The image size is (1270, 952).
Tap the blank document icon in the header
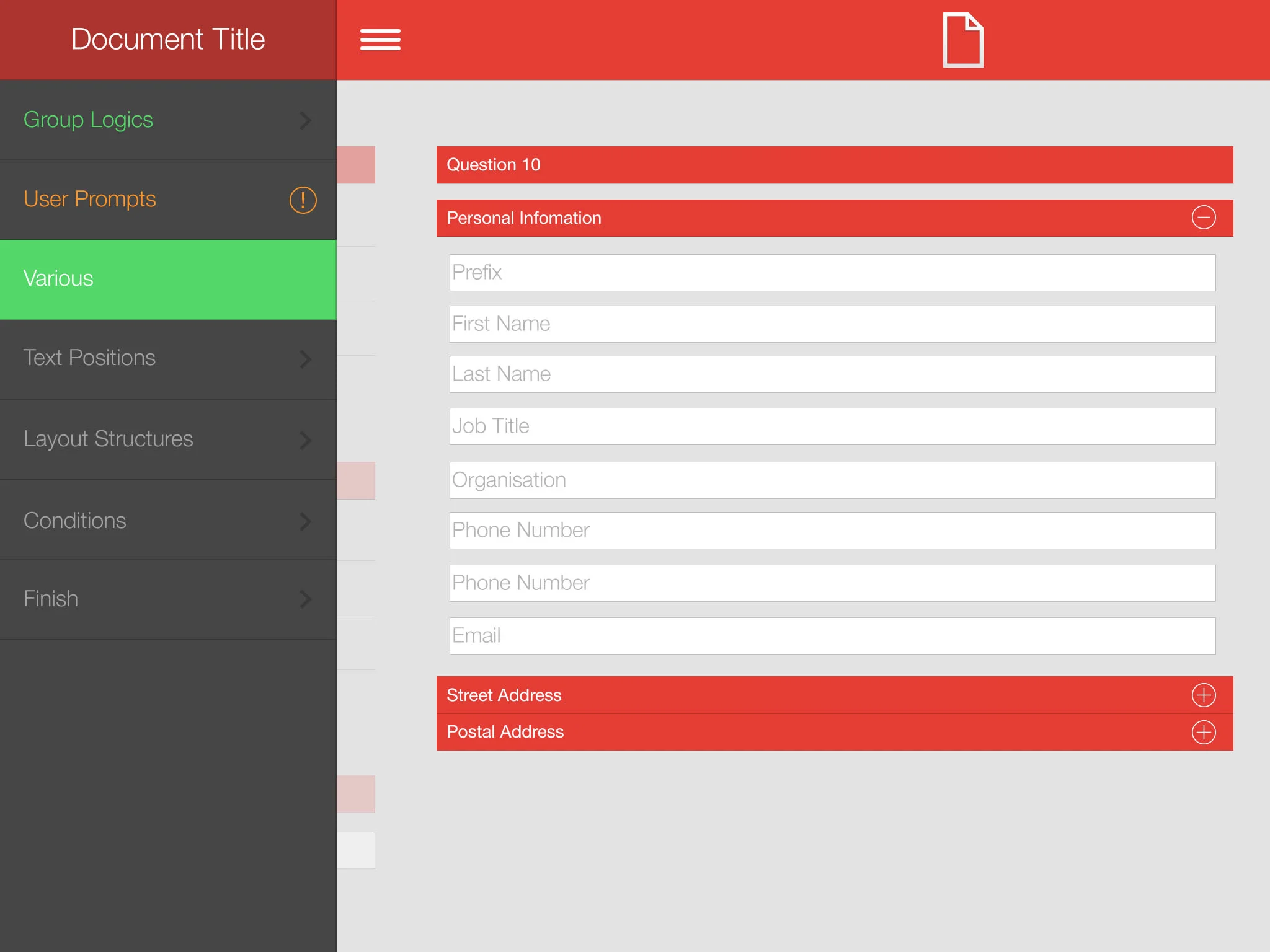[963, 40]
